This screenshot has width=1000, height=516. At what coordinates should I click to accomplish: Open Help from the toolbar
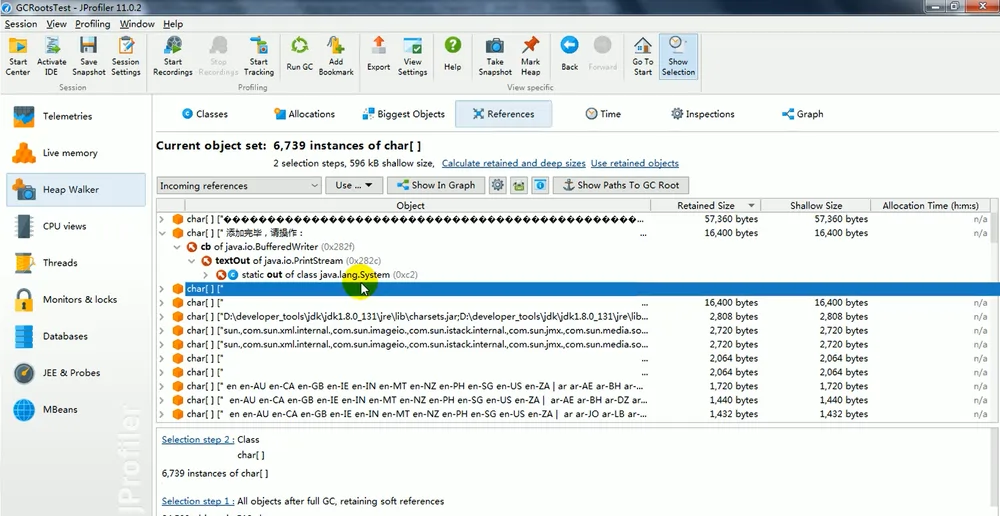click(453, 54)
